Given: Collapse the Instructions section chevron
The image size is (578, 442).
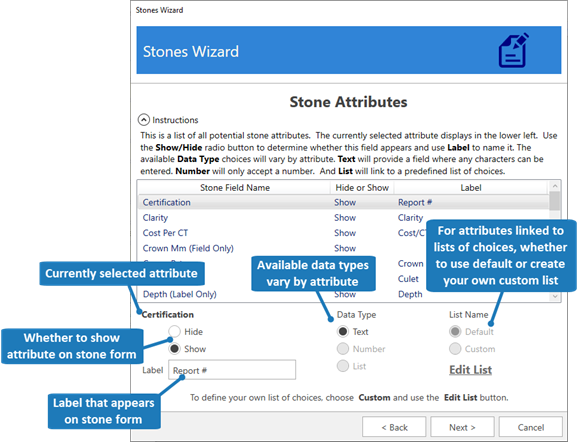Looking at the screenshot, I should point(143,120).
